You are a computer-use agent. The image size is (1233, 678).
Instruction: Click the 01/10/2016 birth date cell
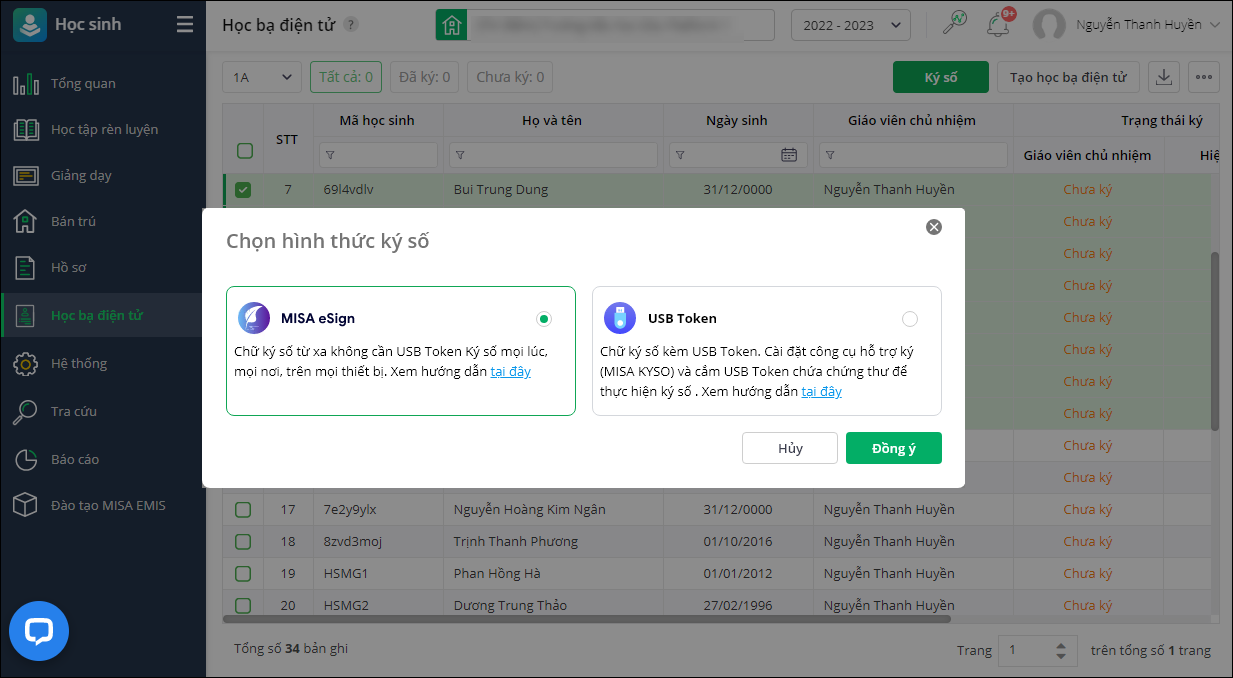[x=736, y=541]
